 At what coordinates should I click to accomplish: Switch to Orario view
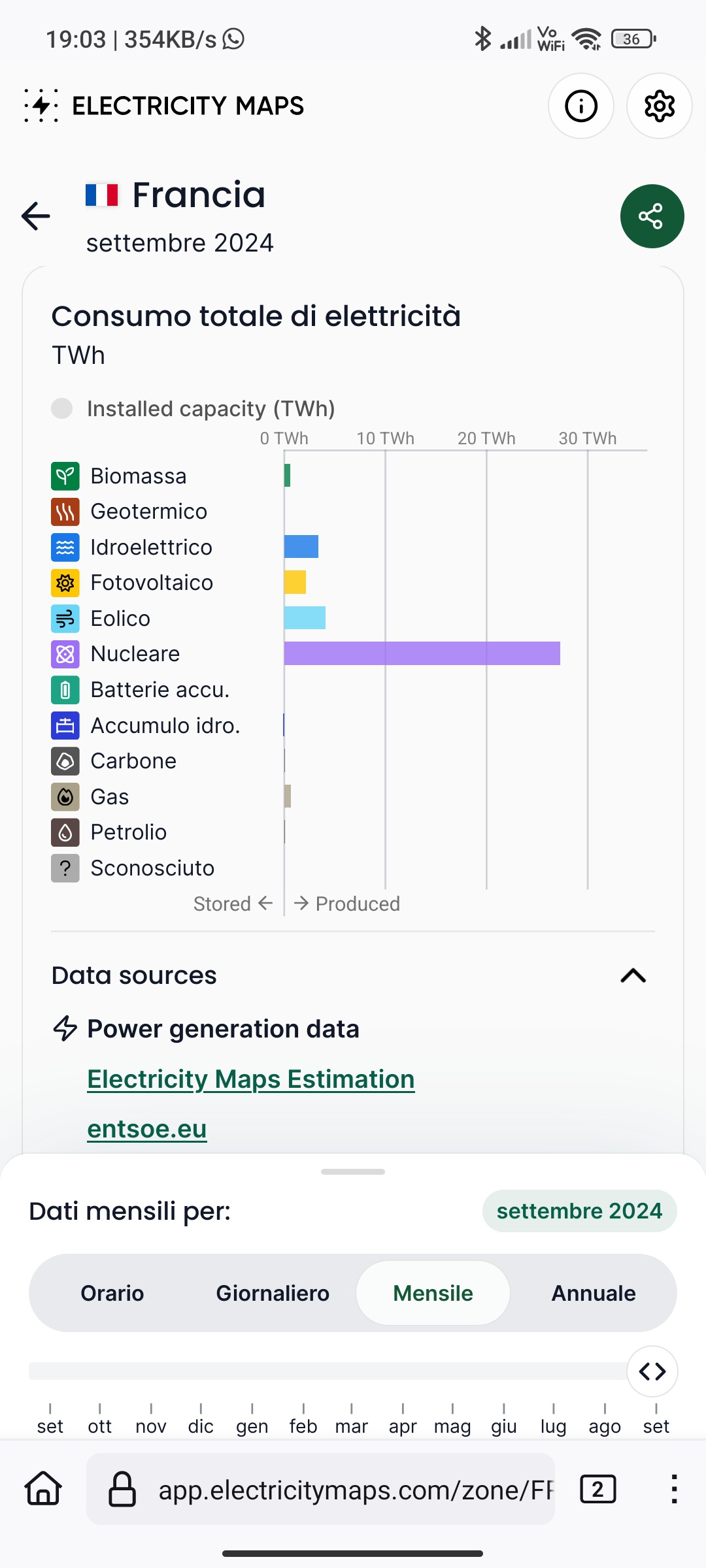click(112, 1293)
